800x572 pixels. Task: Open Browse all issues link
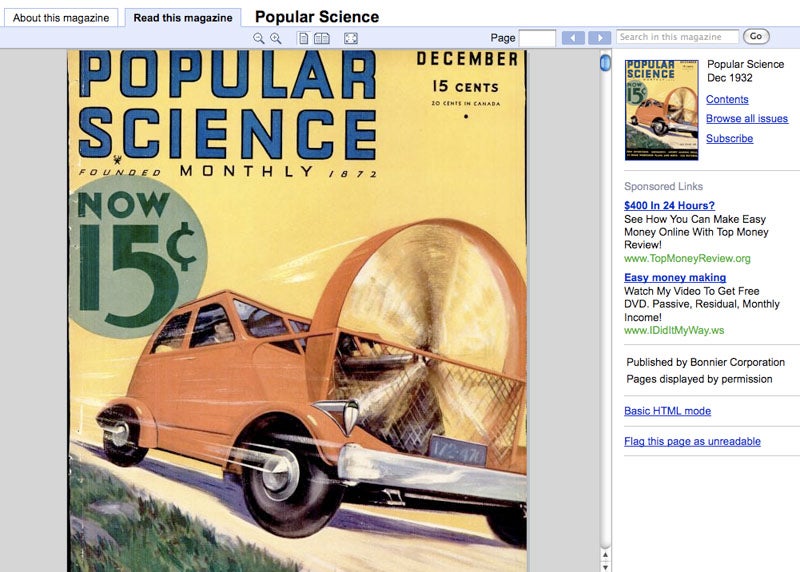747,118
